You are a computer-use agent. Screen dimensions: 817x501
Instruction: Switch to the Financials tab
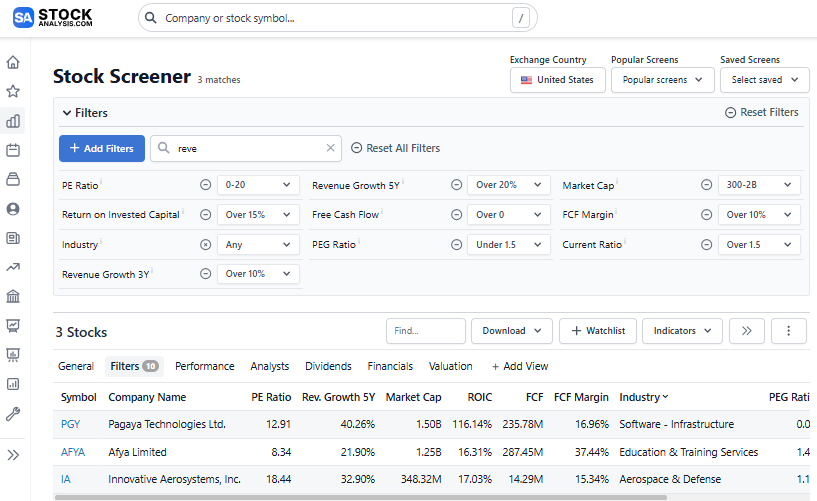[x=390, y=366]
